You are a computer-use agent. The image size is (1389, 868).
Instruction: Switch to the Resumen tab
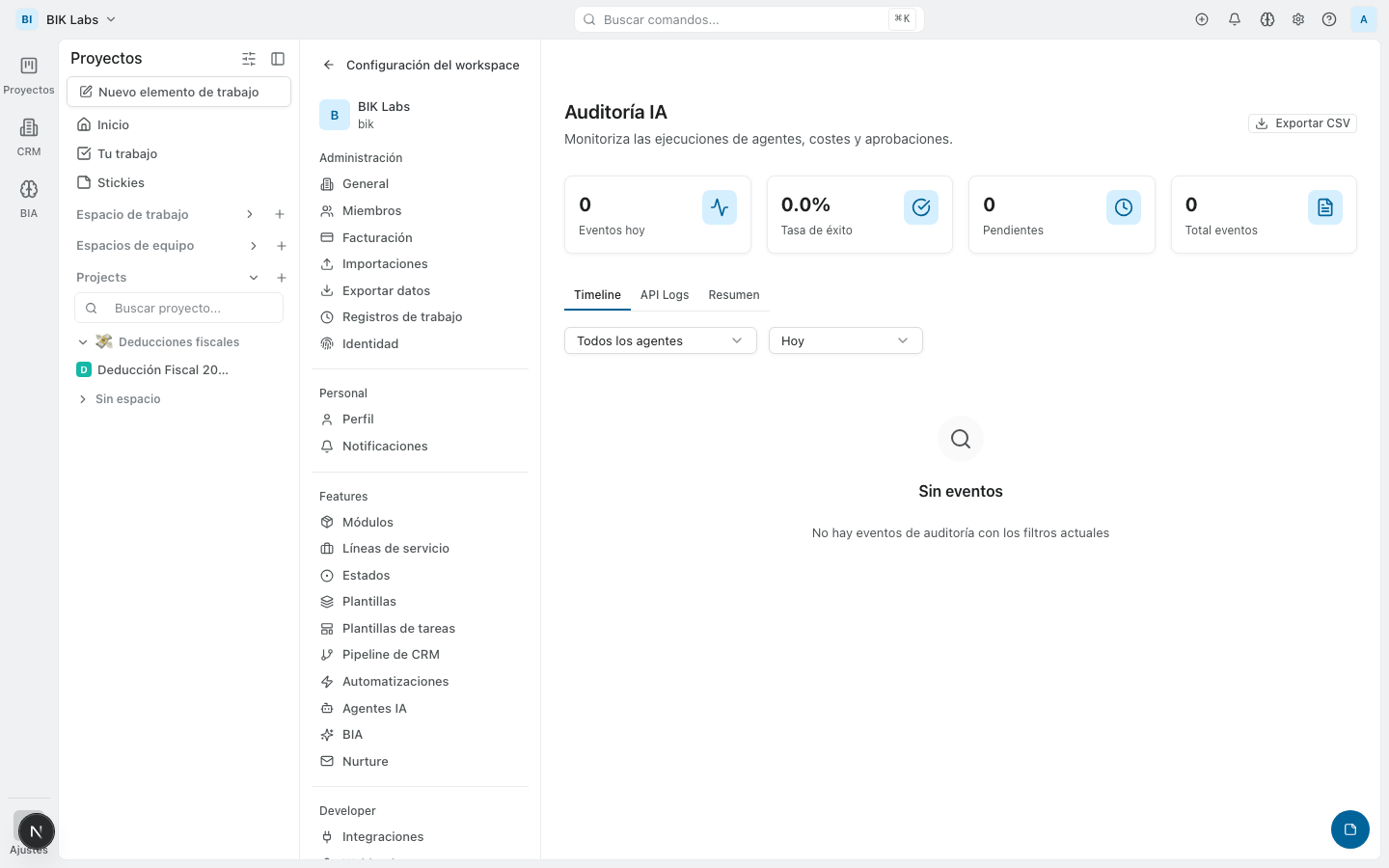pyautogui.click(x=733, y=295)
